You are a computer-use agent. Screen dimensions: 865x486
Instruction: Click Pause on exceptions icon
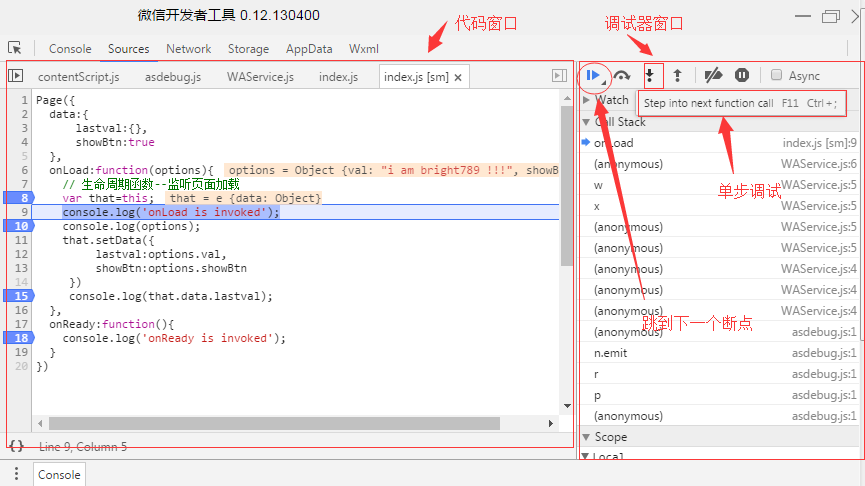coord(742,75)
